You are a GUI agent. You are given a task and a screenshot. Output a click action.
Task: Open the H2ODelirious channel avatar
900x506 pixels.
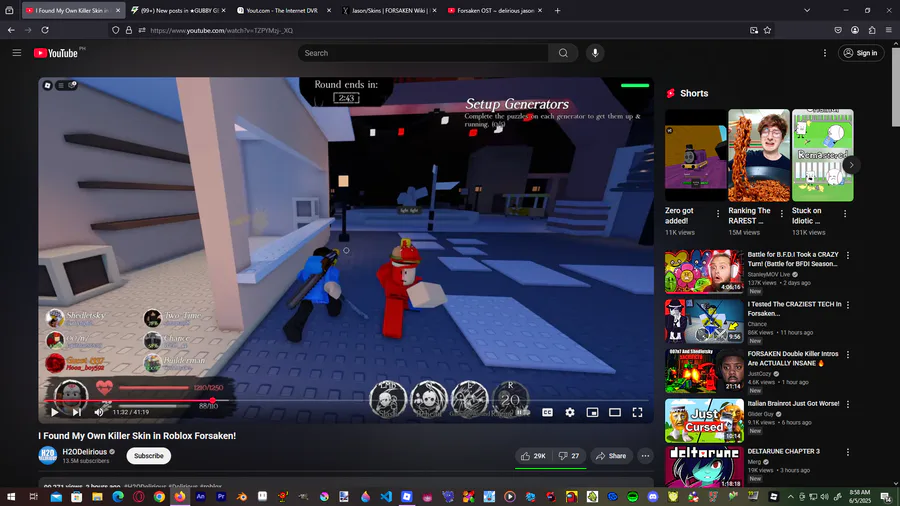tap(48, 456)
